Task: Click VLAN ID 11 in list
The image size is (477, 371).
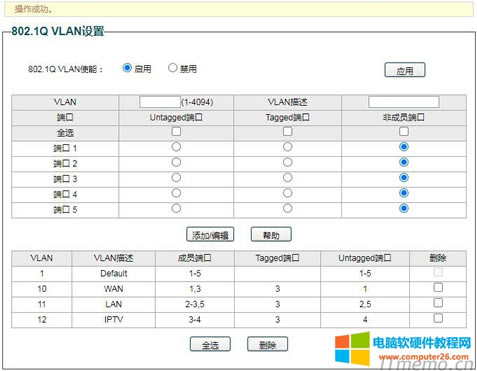Action: (42, 304)
